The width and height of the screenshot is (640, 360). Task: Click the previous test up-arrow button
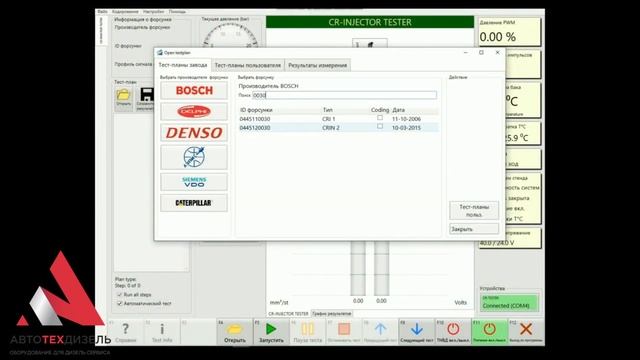(380, 331)
